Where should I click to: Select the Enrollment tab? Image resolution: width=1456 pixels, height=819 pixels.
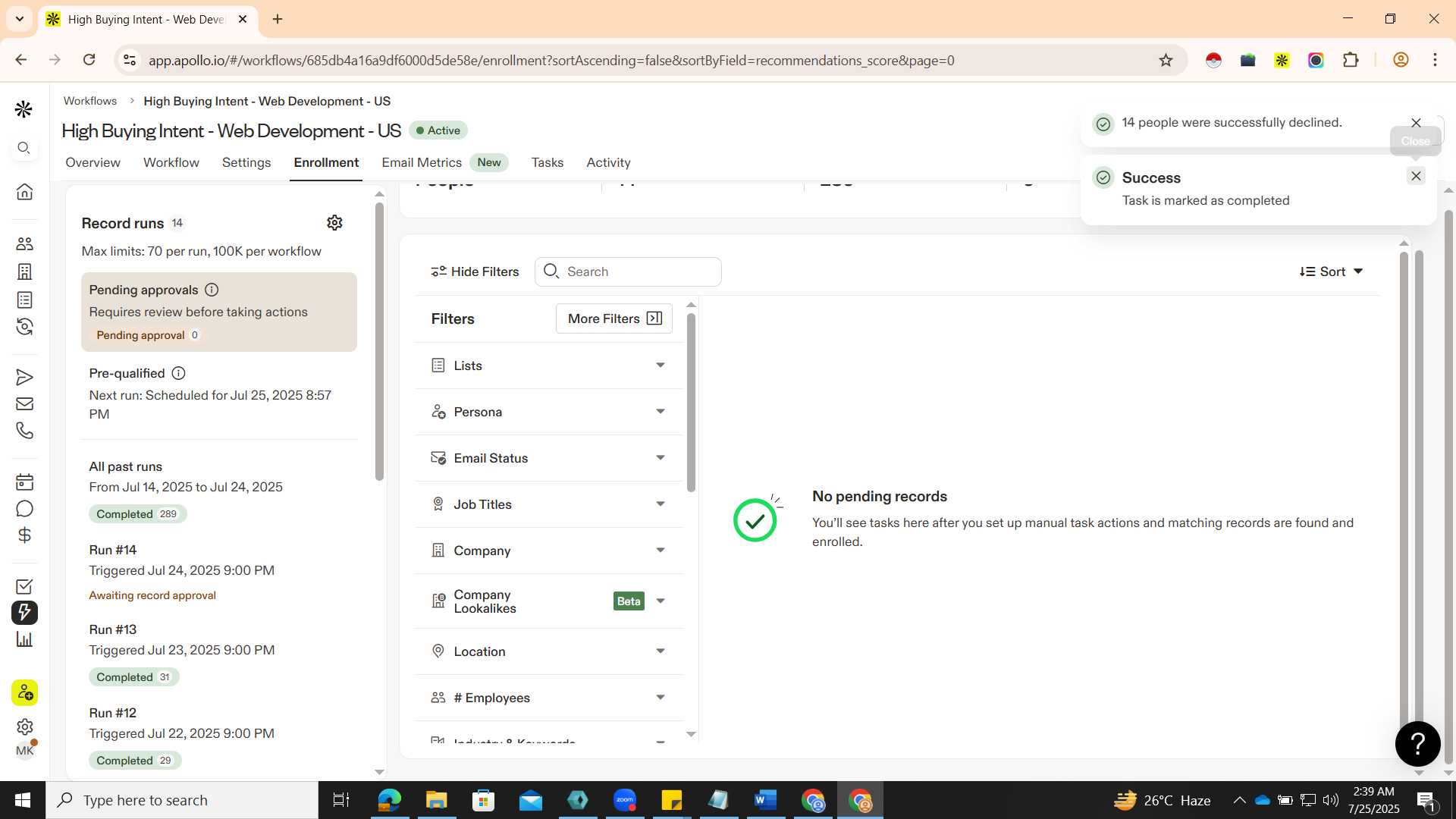326,162
